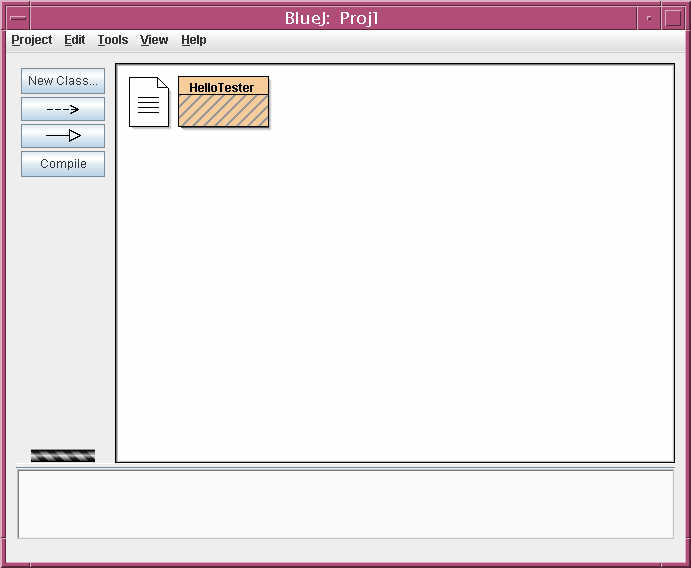The height and width of the screenshot is (568, 691).
Task: Open the Project menu
Action: coord(32,40)
